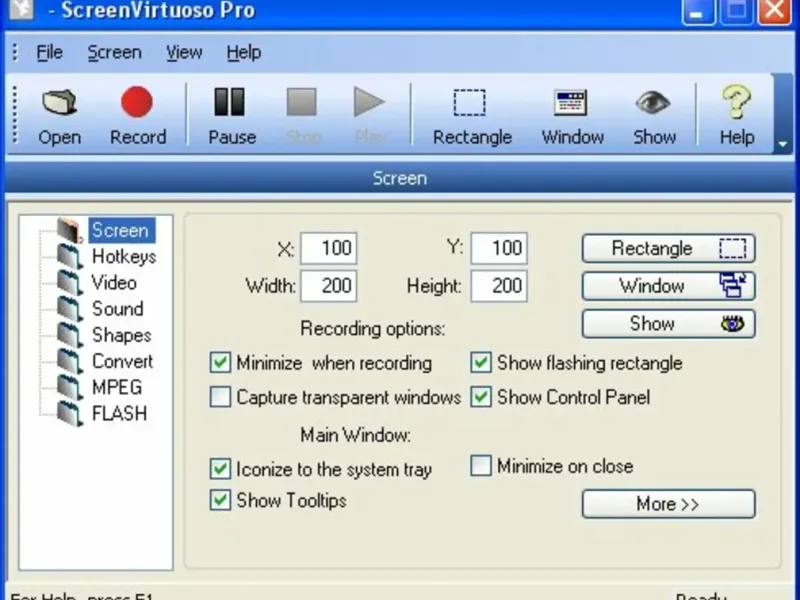Open the File menu
The image size is (800, 600).
tap(49, 52)
